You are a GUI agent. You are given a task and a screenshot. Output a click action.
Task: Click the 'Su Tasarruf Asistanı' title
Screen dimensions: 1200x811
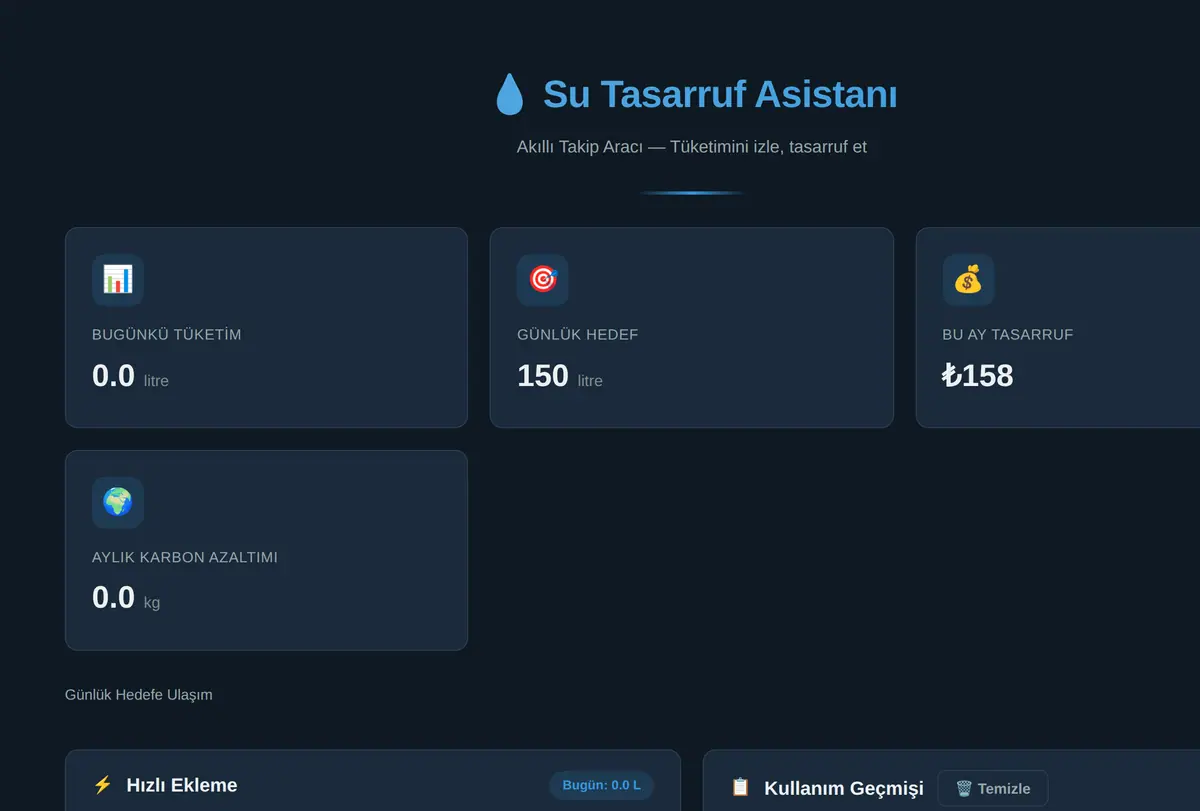(x=720, y=95)
